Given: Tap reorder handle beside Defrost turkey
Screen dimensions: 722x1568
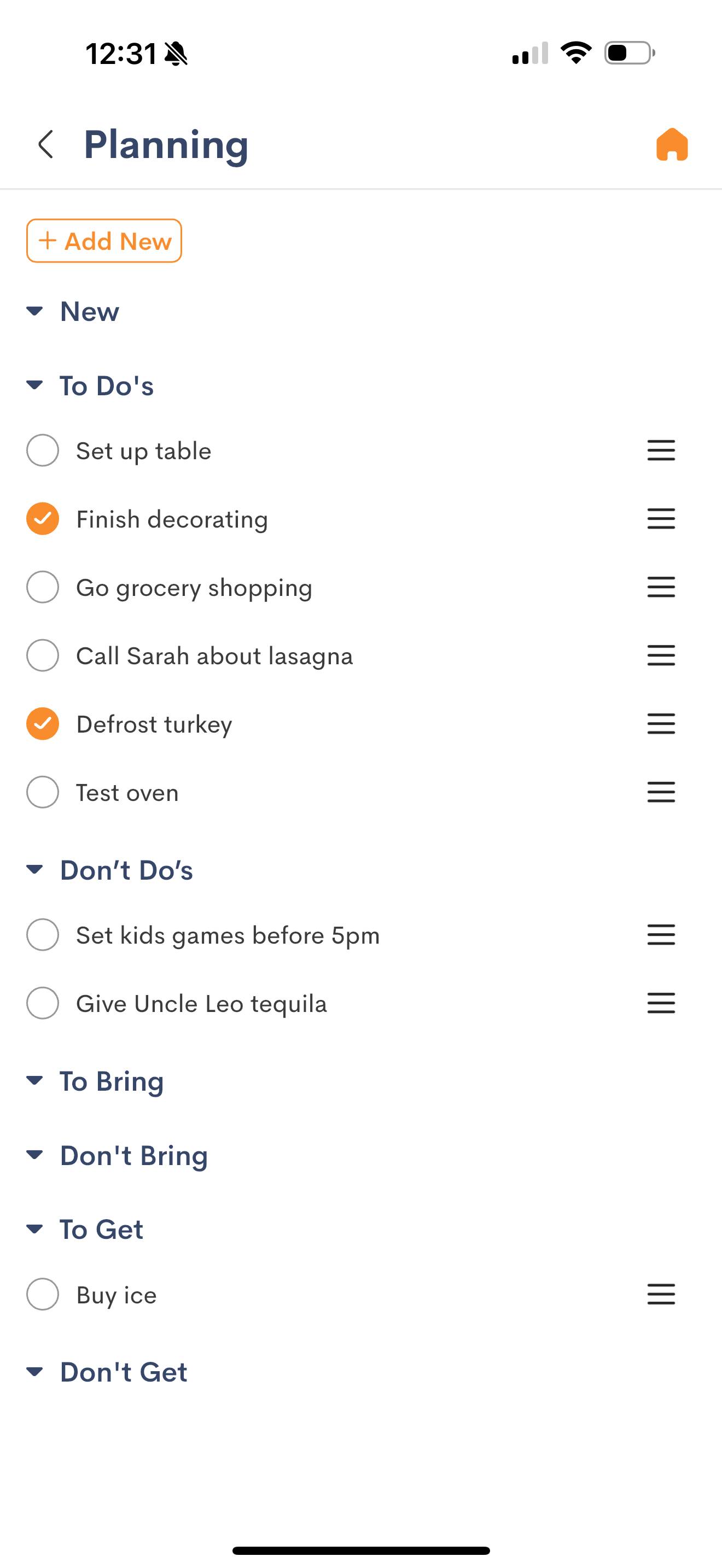Looking at the screenshot, I should (661, 724).
